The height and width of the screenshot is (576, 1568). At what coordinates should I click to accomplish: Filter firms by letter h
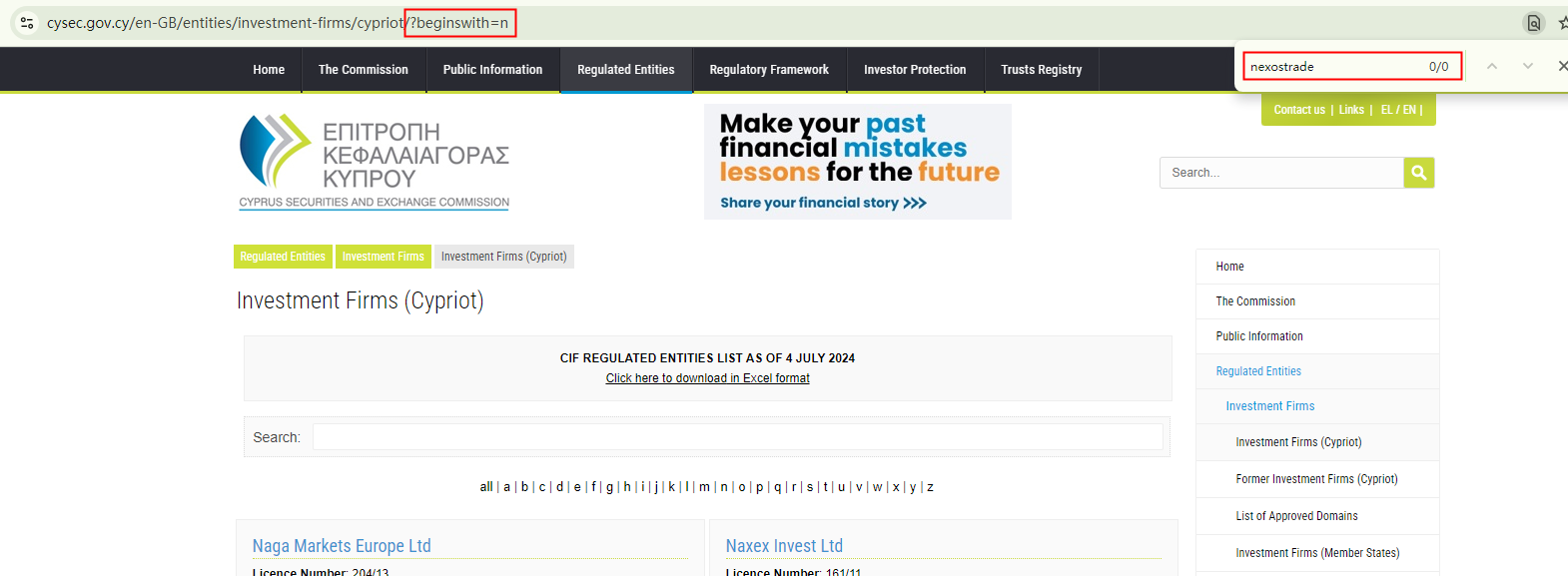coord(627,487)
